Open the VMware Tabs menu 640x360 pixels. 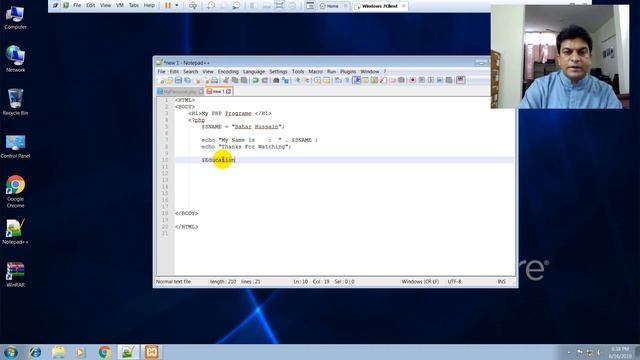(x=134, y=5)
